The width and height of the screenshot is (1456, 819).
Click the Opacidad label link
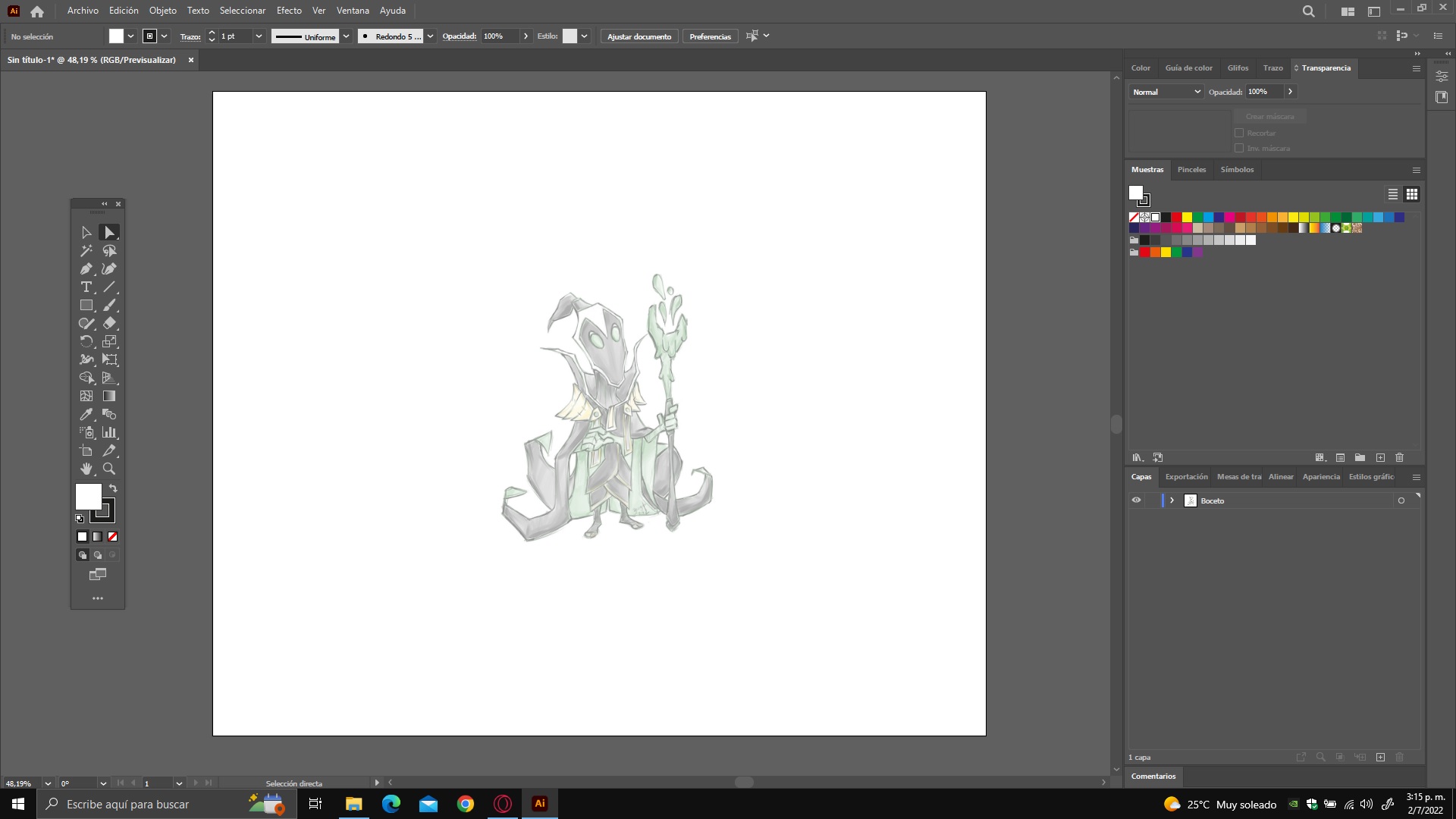460,36
